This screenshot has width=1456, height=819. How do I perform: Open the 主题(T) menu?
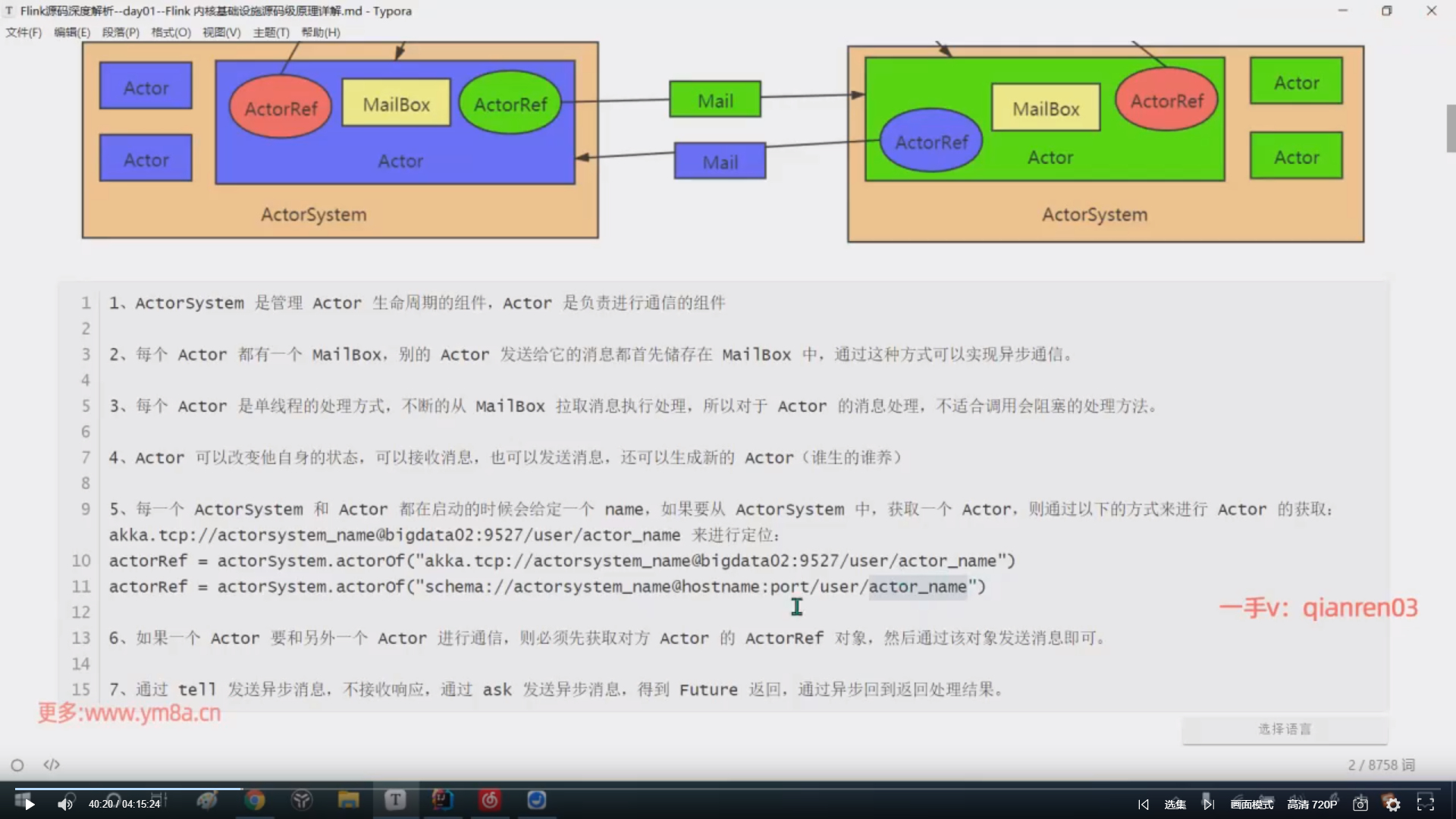(271, 33)
